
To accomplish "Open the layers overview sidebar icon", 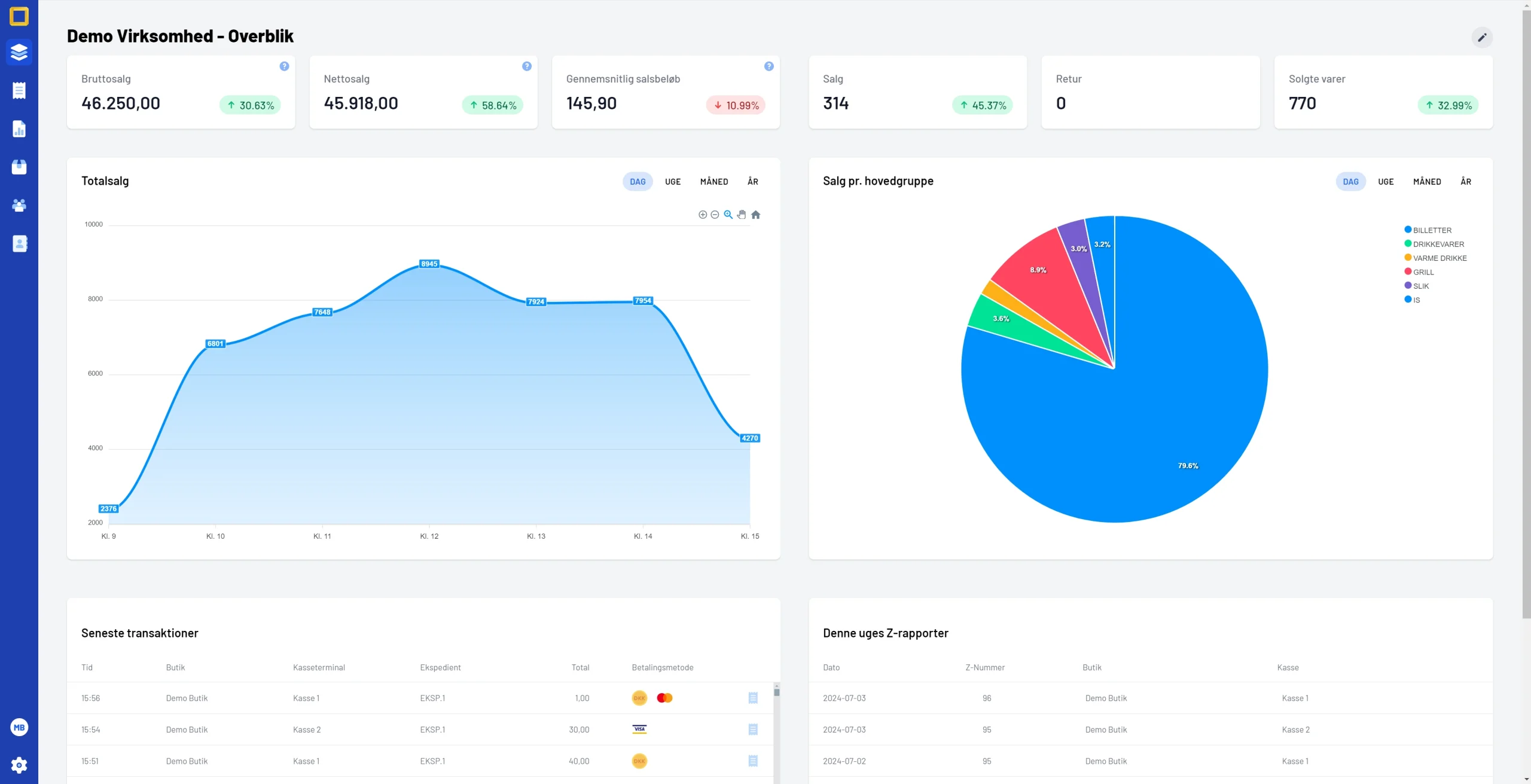I will click(x=19, y=53).
